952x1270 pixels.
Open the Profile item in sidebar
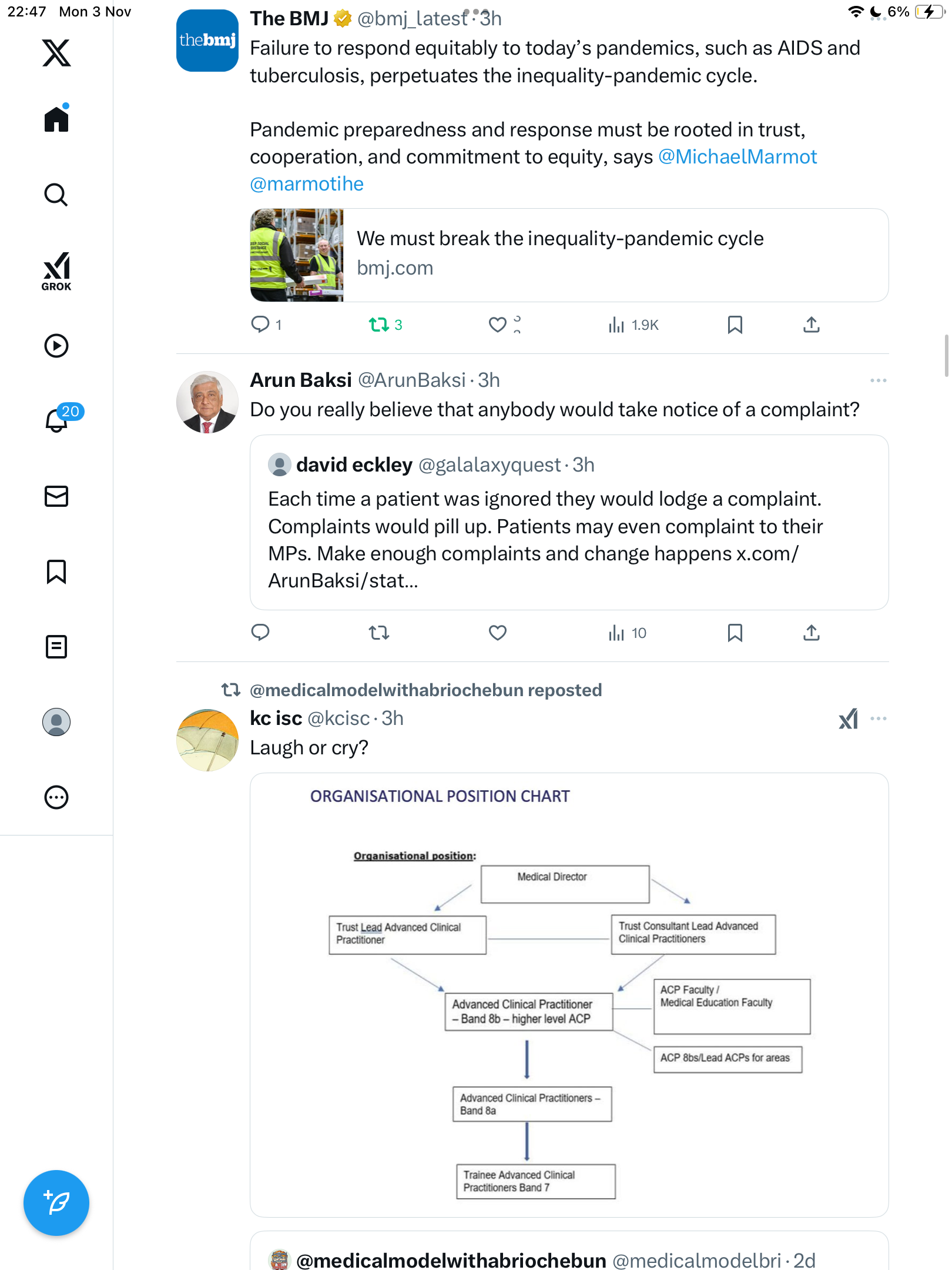pyautogui.click(x=56, y=722)
